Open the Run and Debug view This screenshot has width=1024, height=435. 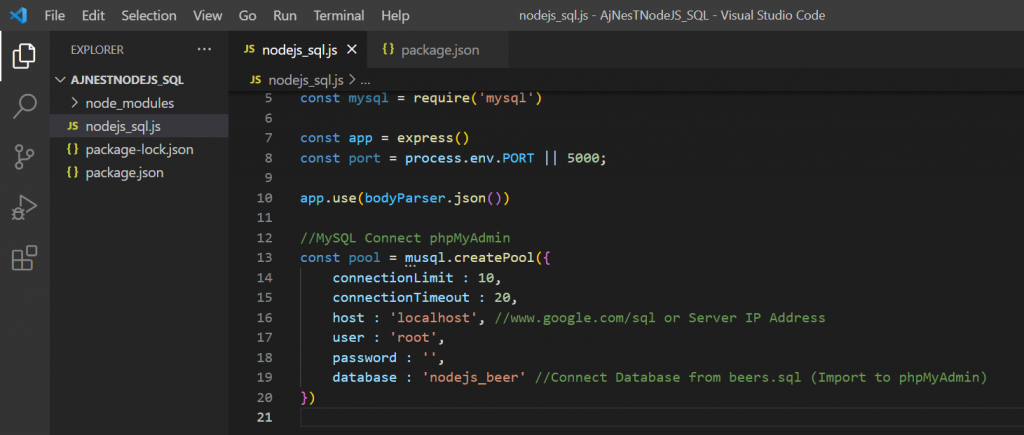point(24,207)
